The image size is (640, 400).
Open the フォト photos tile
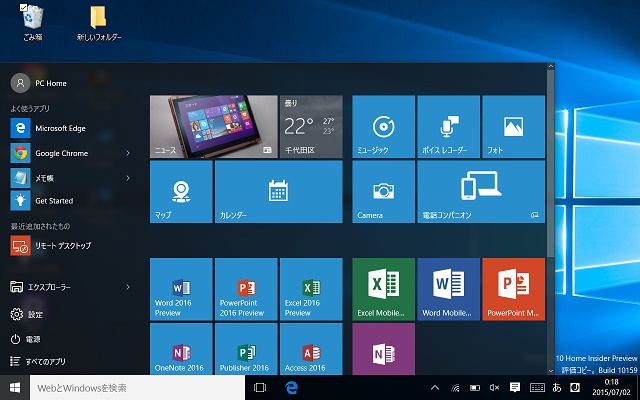coord(513,127)
